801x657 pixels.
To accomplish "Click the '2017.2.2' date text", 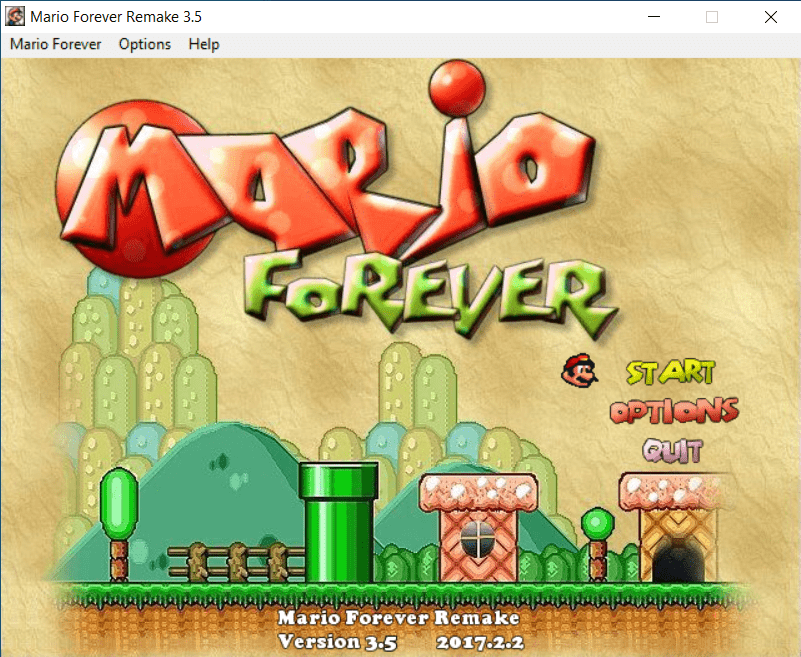I will pos(480,642).
